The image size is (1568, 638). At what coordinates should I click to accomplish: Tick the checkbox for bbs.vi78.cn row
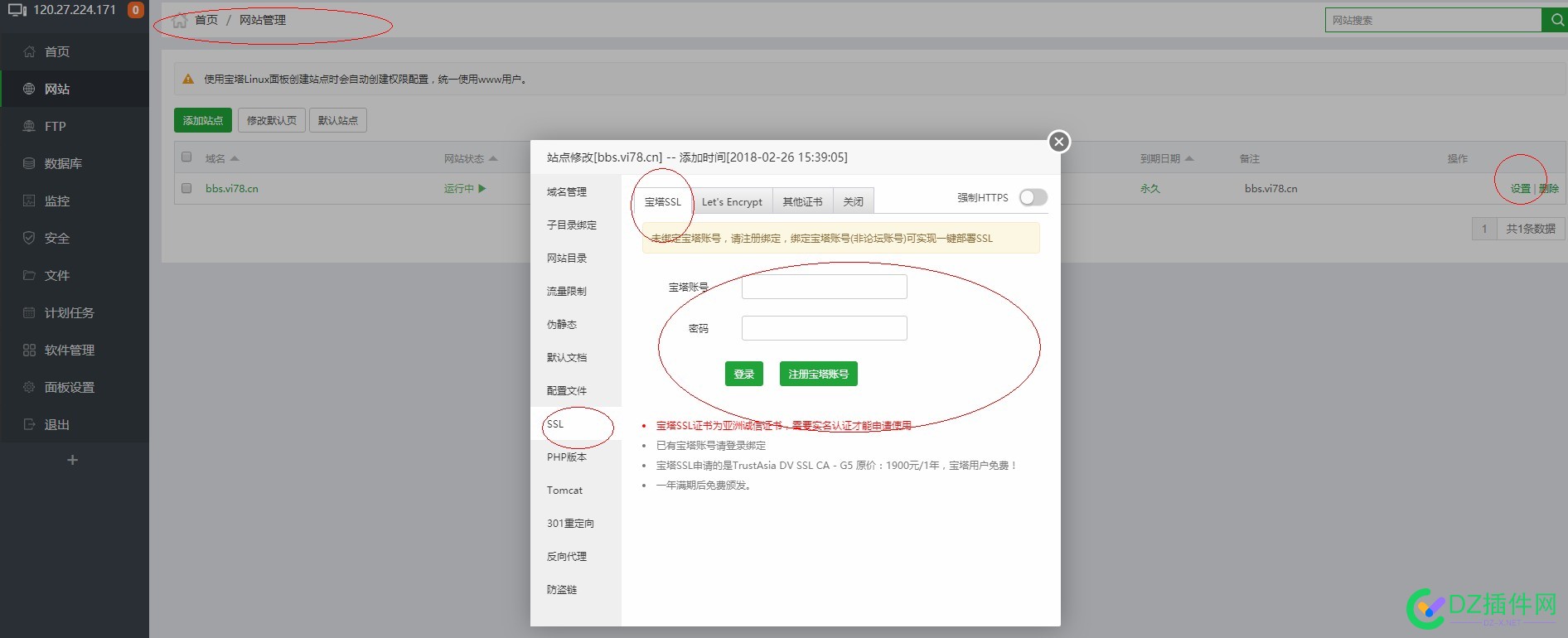186,188
